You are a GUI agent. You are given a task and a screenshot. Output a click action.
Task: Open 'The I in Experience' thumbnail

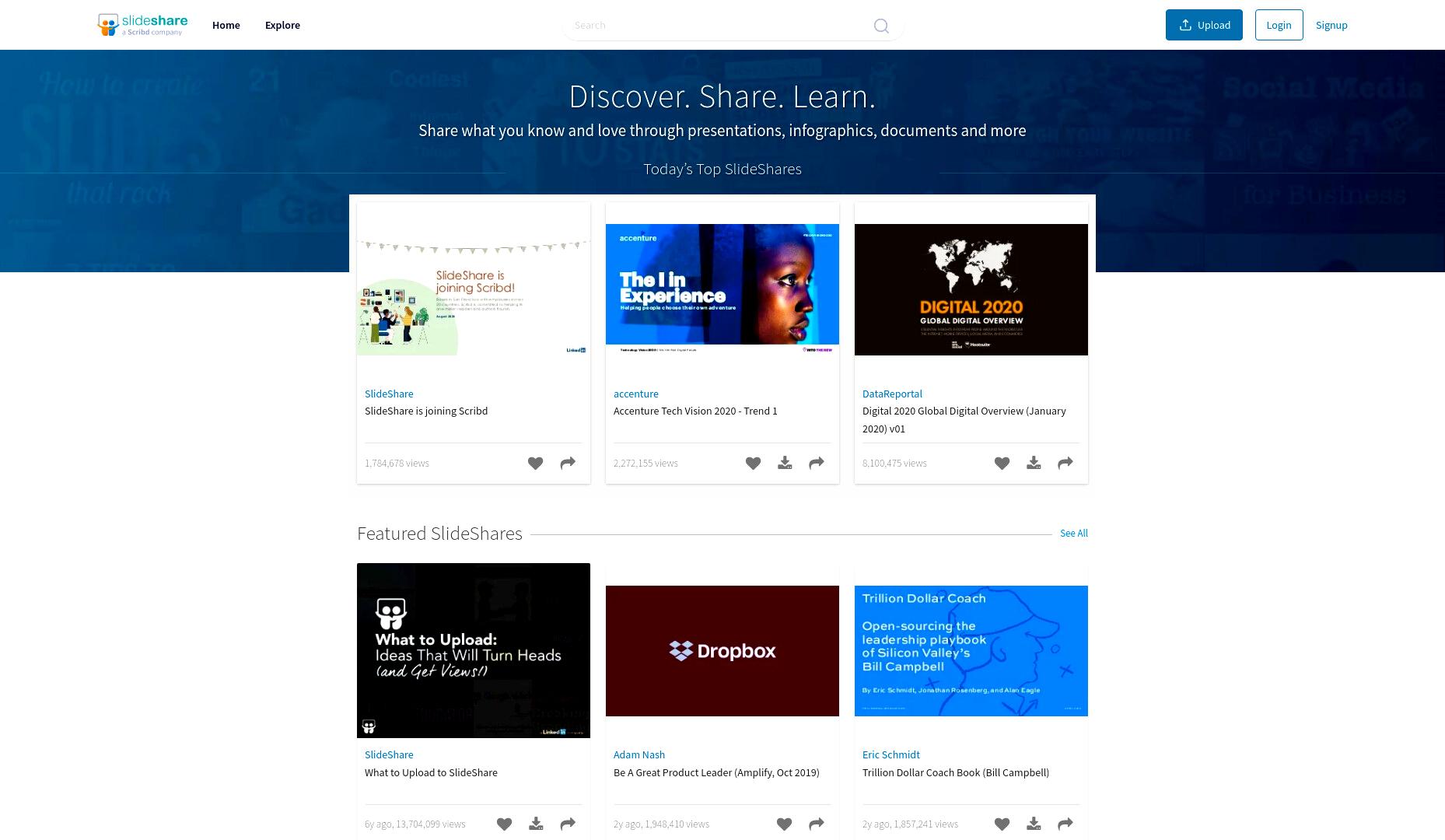[722, 289]
